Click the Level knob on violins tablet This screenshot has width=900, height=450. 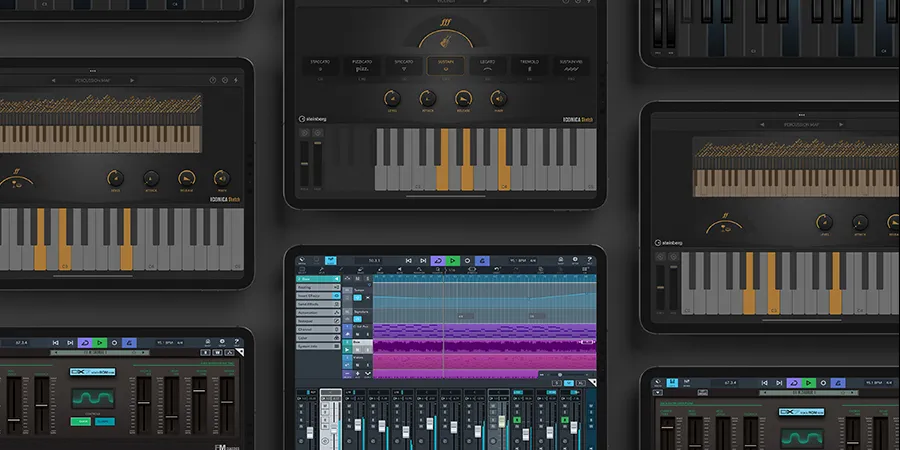coord(392,98)
